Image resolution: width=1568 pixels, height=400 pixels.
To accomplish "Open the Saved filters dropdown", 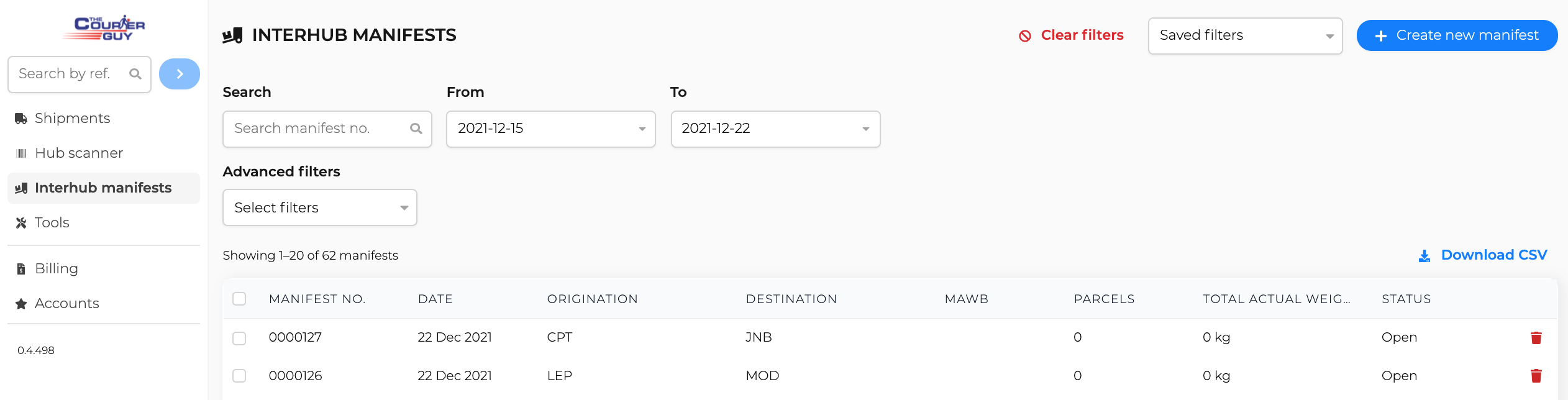I will pos(1245,36).
